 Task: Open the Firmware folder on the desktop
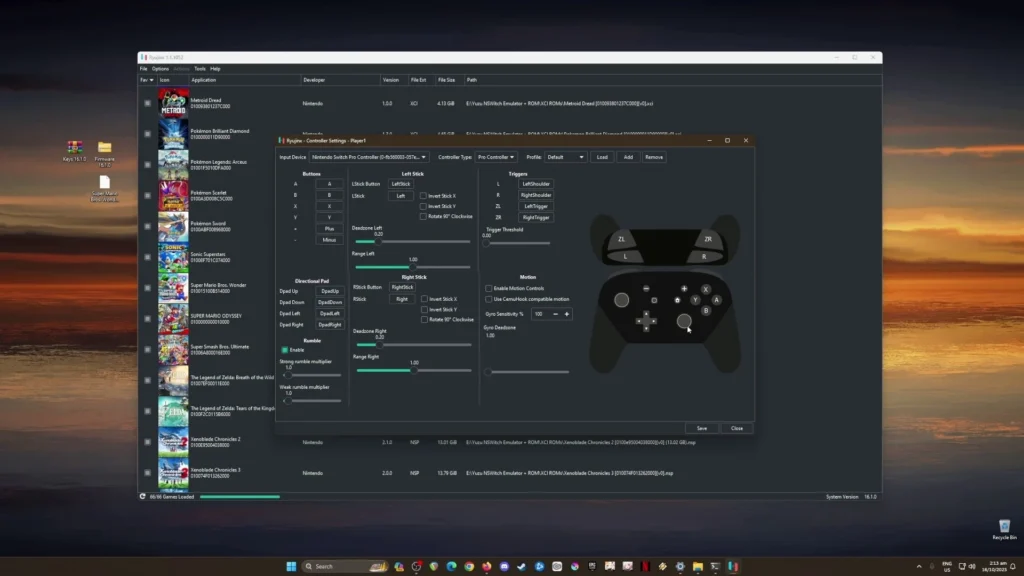[104, 153]
